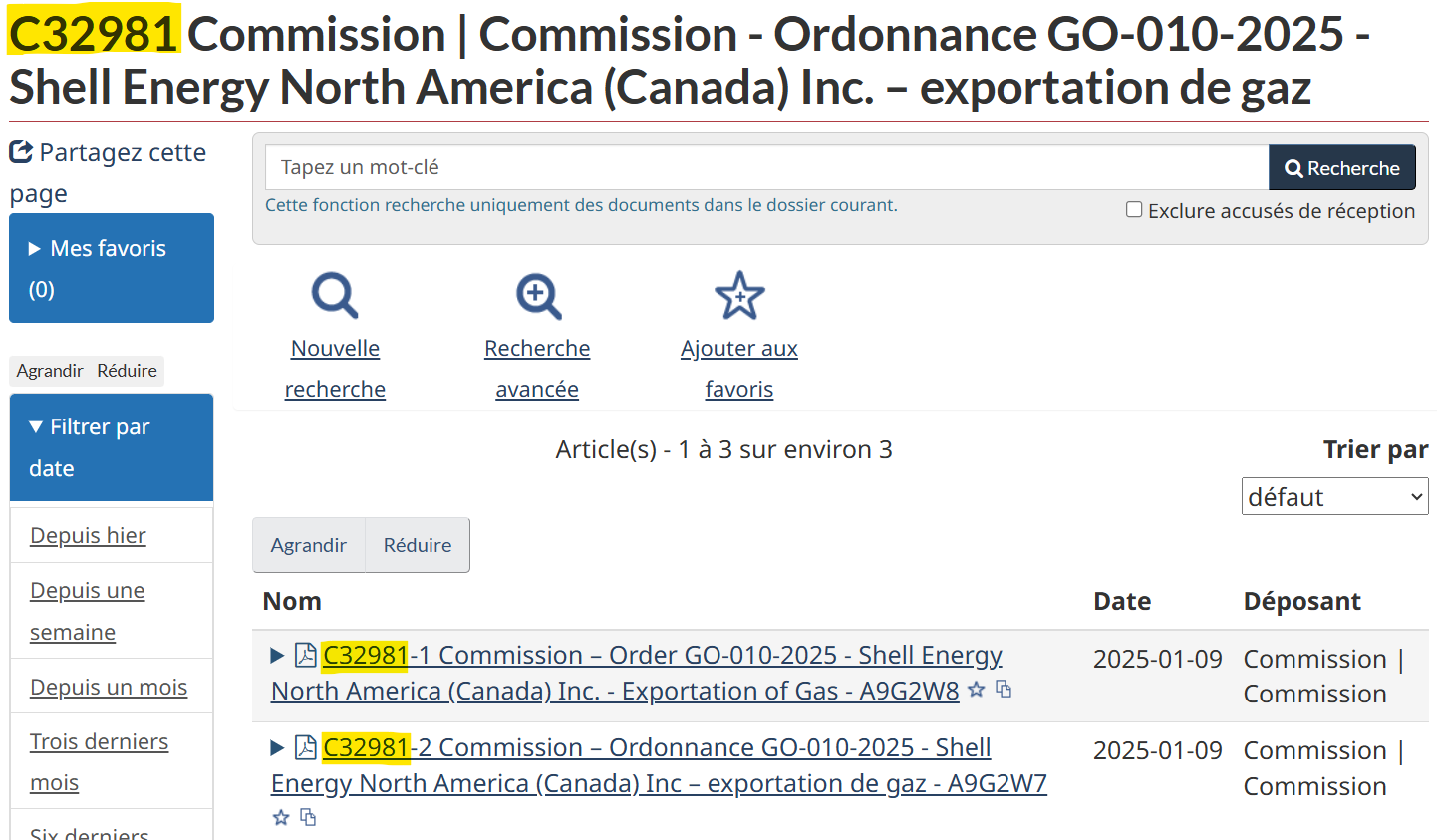This screenshot has width=1437, height=840.
Task: Click the Article(s) - 1 à 3 sur environ 3 text
Action: [724, 449]
